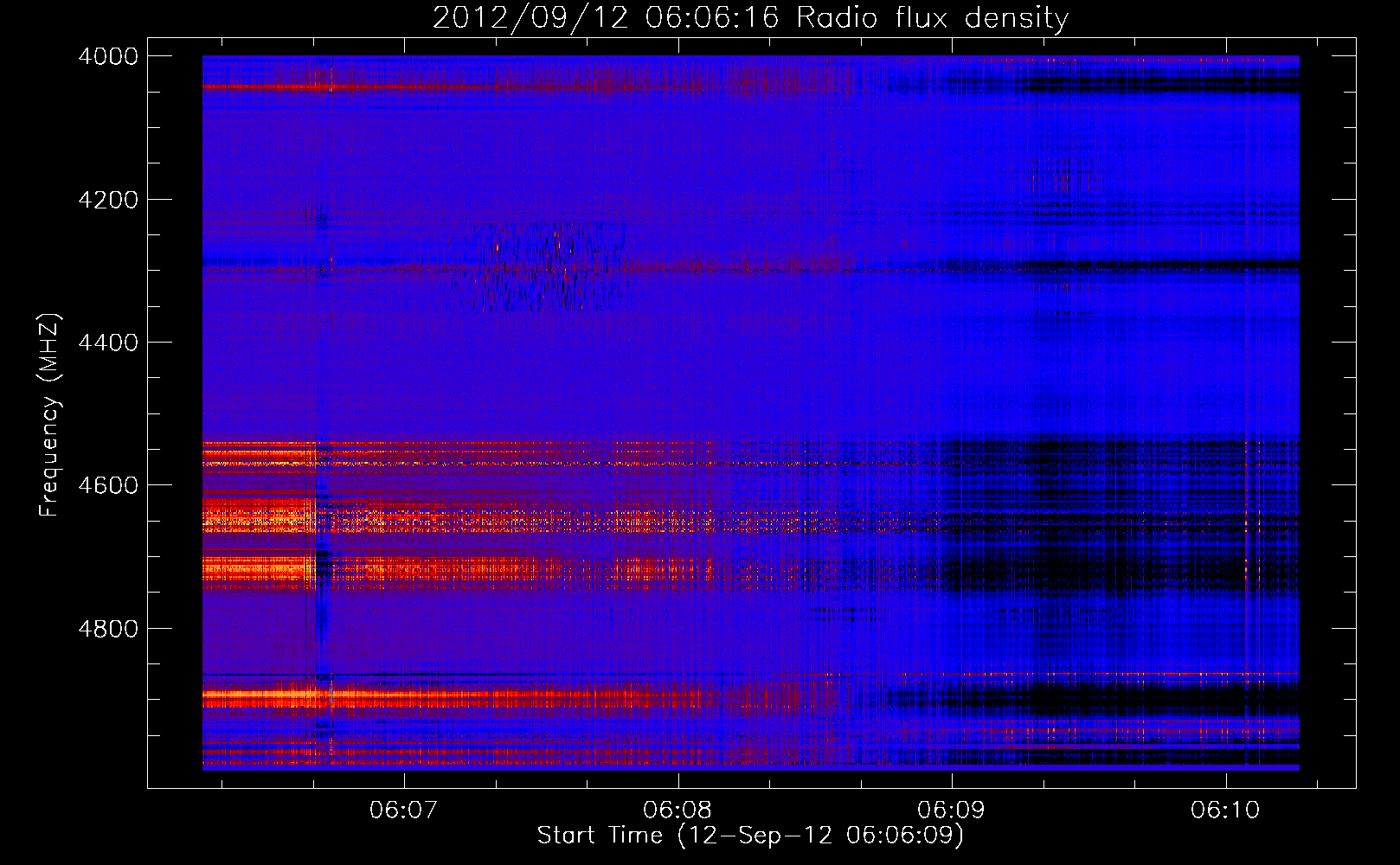Image resolution: width=1400 pixels, height=865 pixels.
Task: Click the 06:07 time tick label
Action: click(404, 811)
